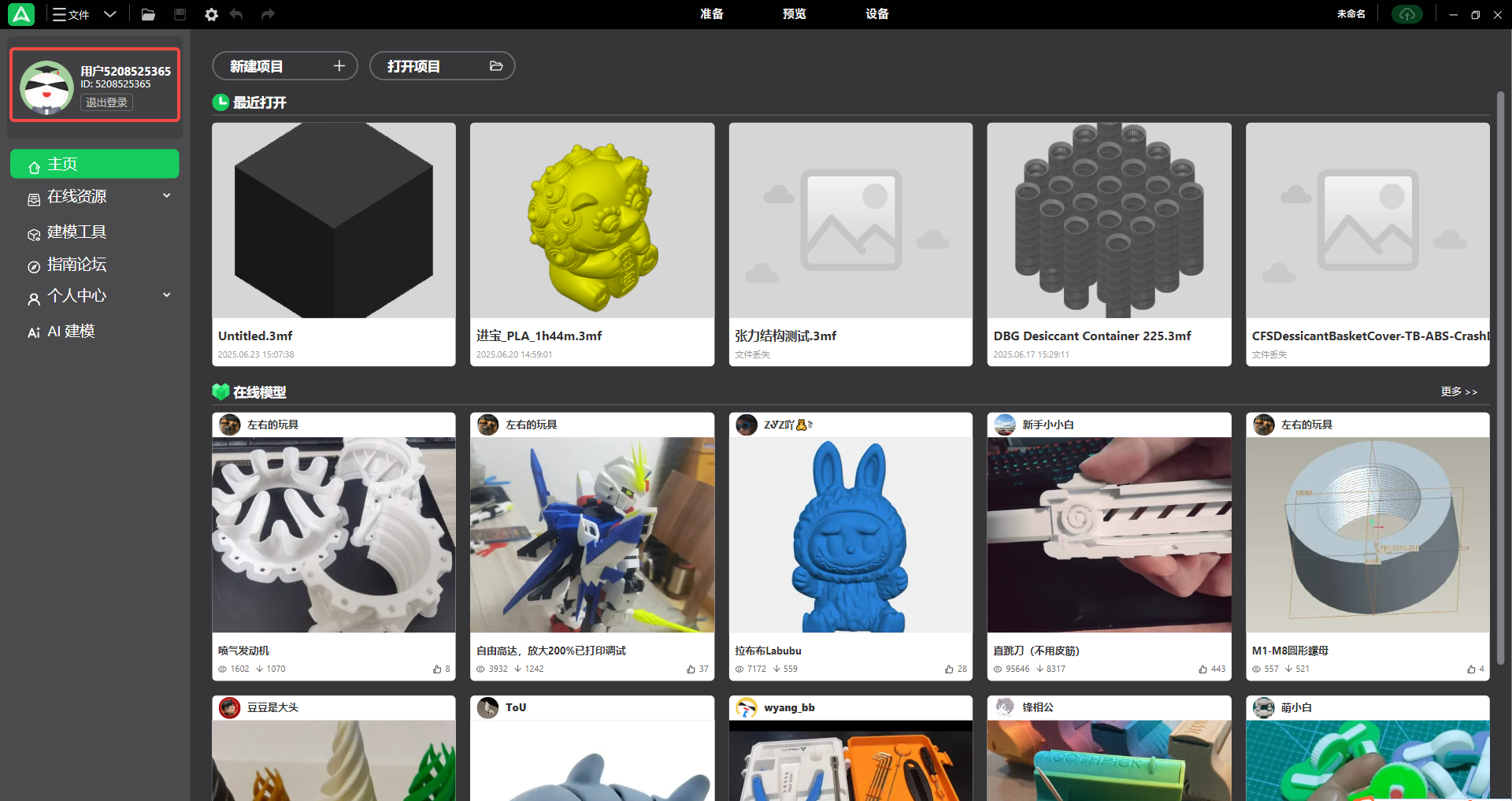Click the 打开项目 button

click(443, 66)
